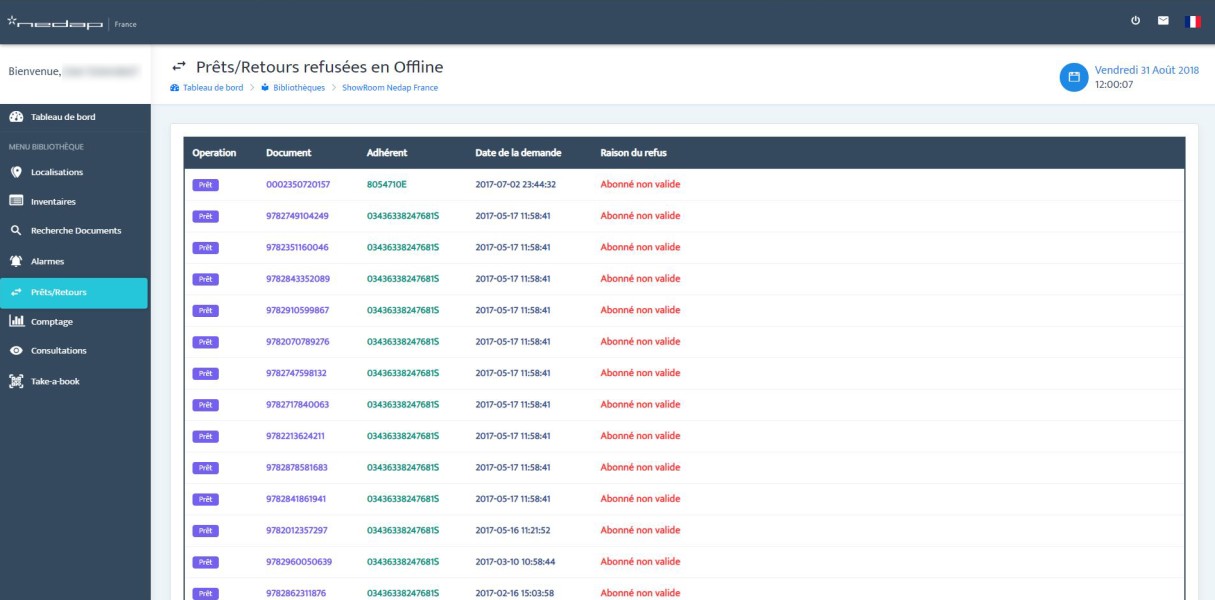Open the mail envelope icon

coord(1163,21)
